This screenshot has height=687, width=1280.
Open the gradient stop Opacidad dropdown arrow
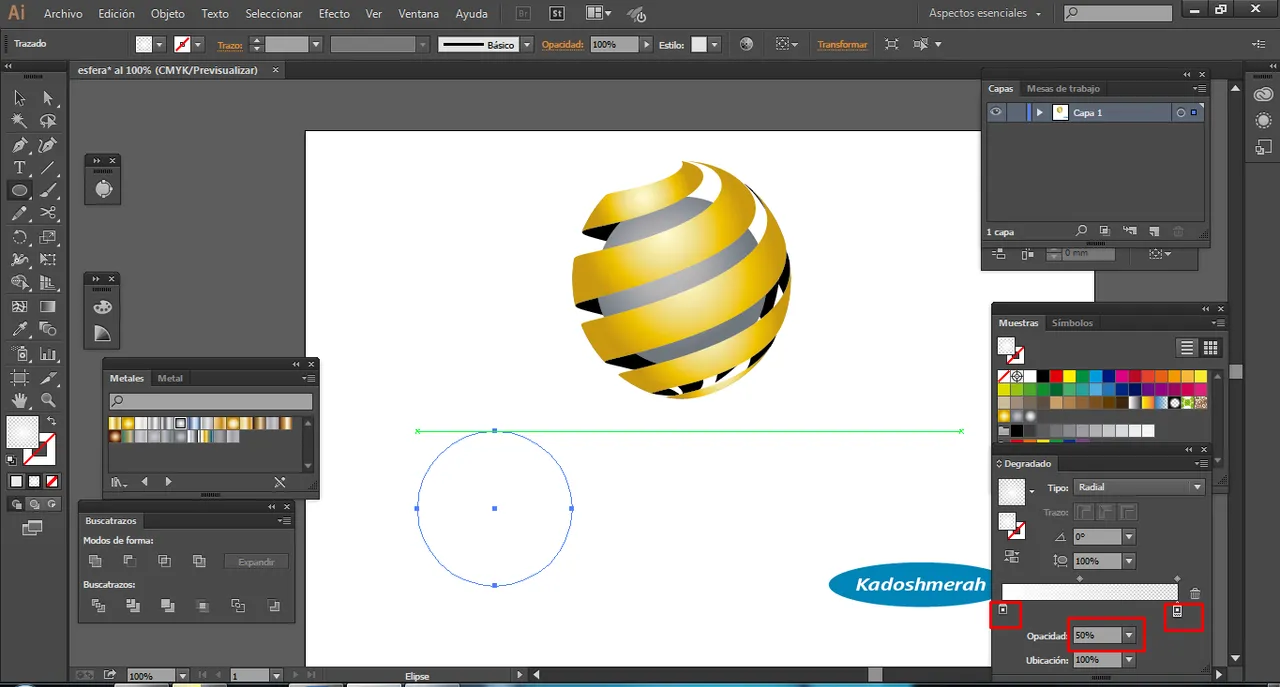click(1129, 635)
